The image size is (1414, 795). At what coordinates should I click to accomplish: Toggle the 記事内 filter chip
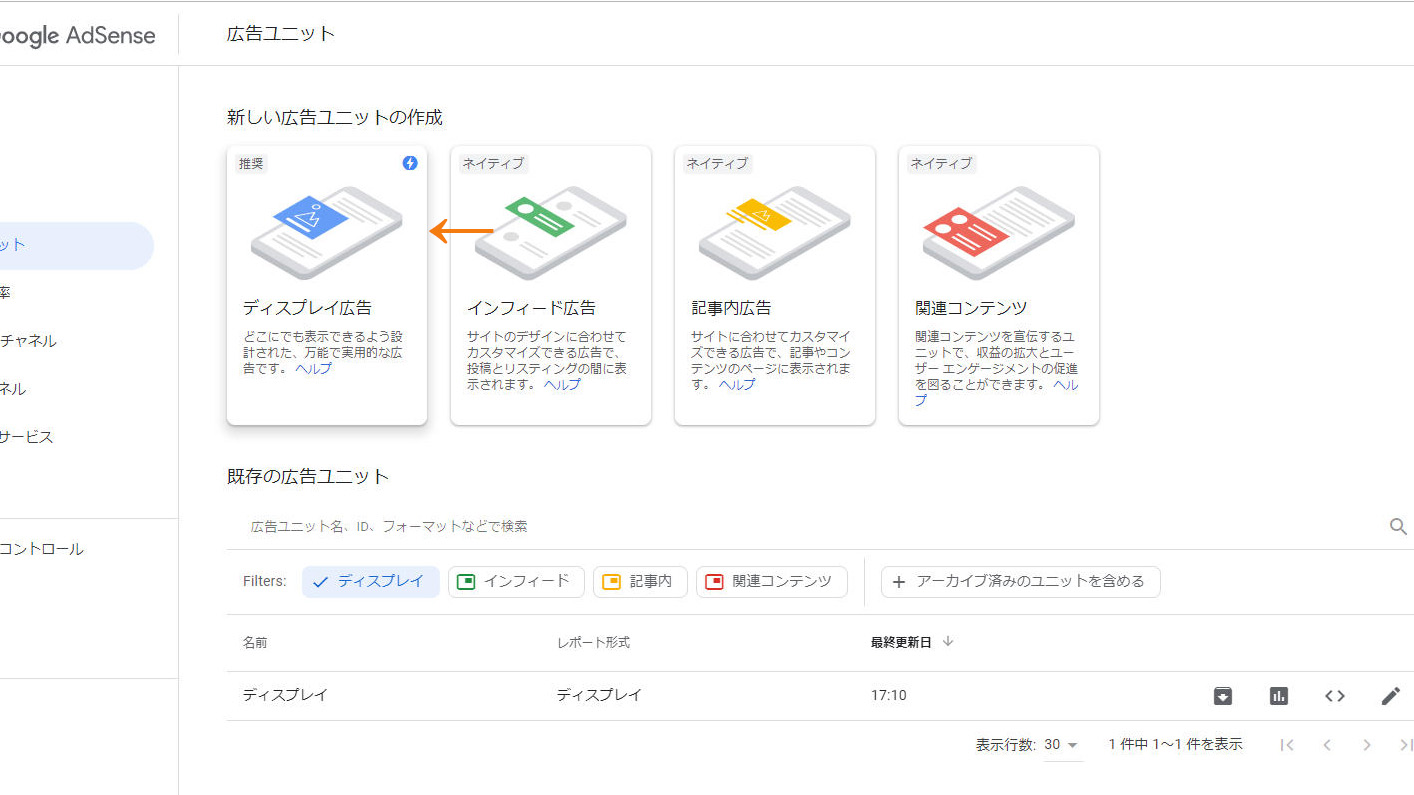tap(640, 581)
